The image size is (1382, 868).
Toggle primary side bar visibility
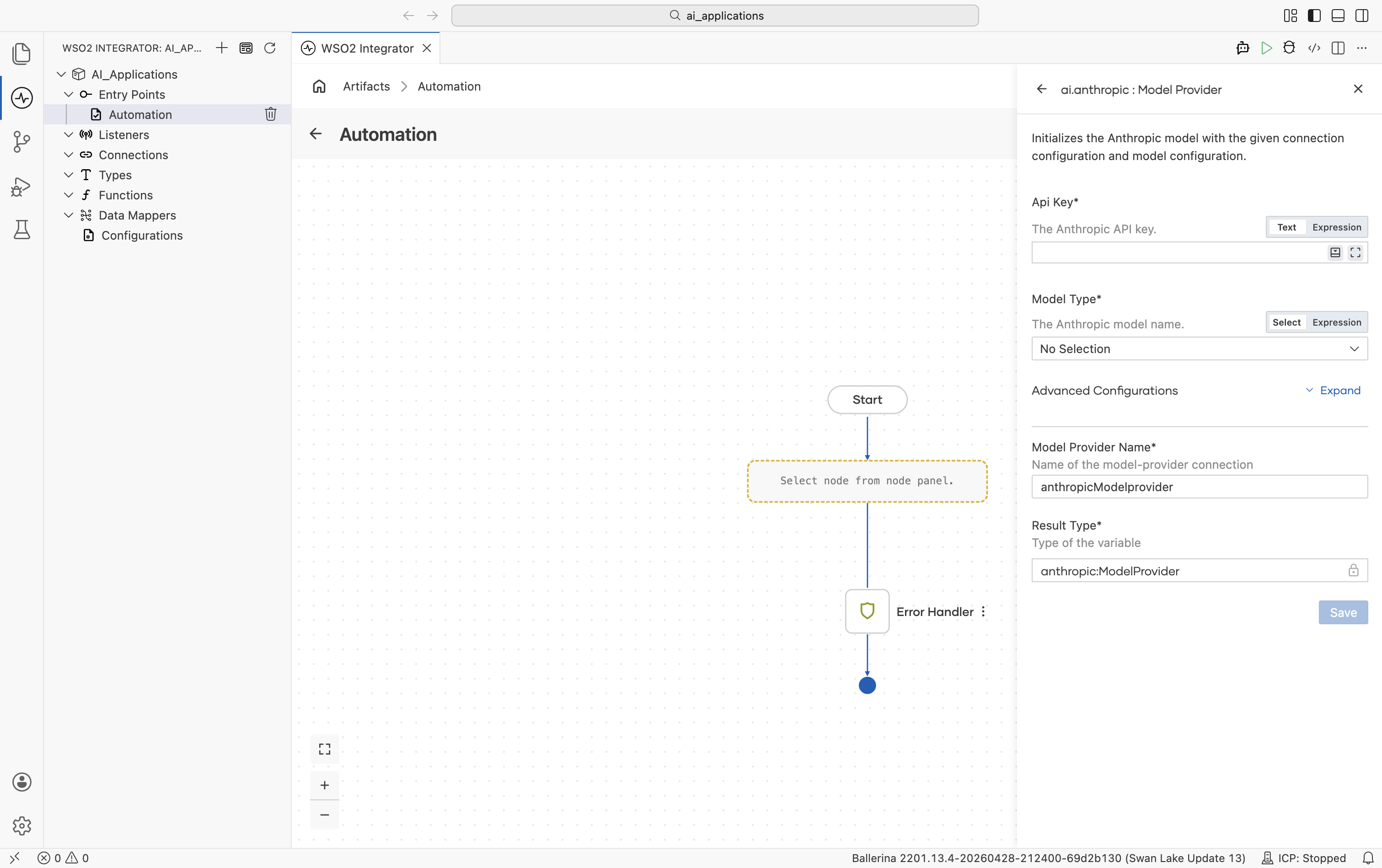click(x=1314, y=16)
